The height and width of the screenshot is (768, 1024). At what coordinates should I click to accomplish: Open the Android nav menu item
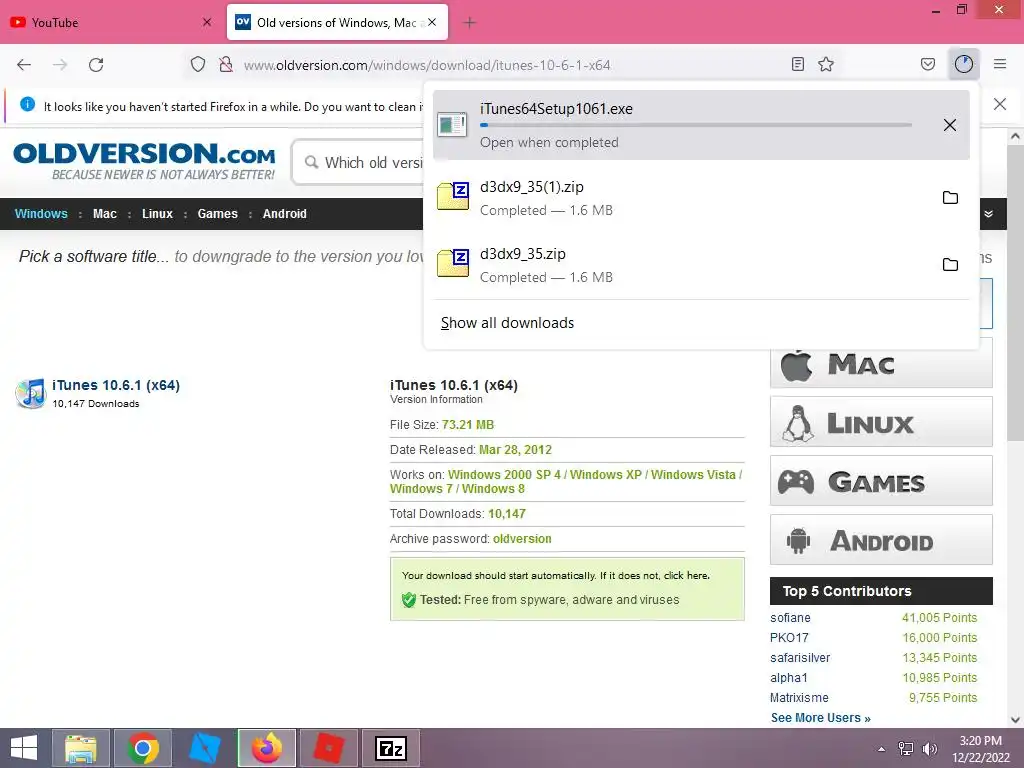284,214
